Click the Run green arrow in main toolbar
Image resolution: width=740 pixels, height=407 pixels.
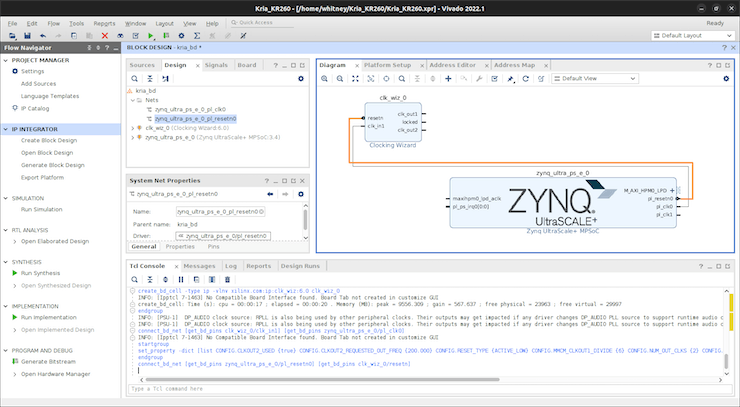pos(150,35)
